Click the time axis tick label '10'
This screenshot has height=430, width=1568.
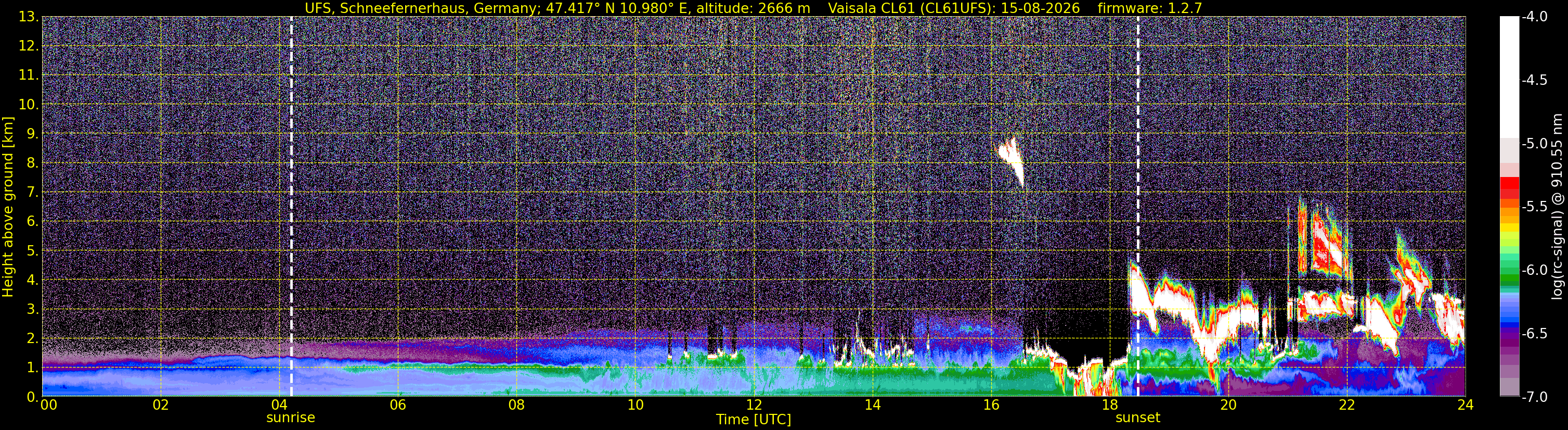click(x=635, y=405)
